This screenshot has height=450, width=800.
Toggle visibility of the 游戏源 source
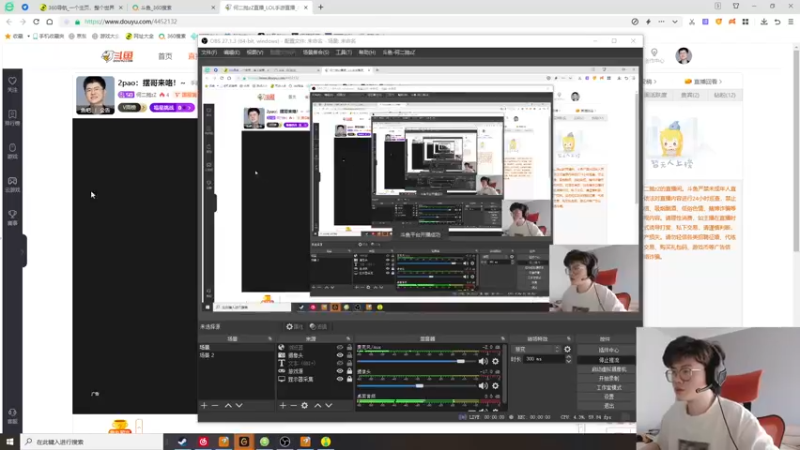(340, 371)
